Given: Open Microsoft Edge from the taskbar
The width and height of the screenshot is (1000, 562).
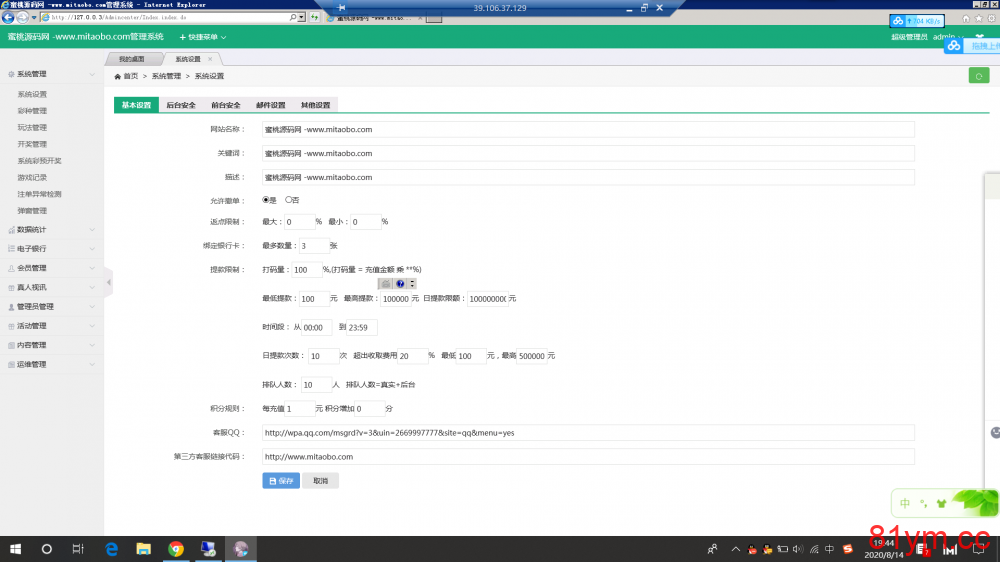Looking at the screenshot, I should (112, 549).
